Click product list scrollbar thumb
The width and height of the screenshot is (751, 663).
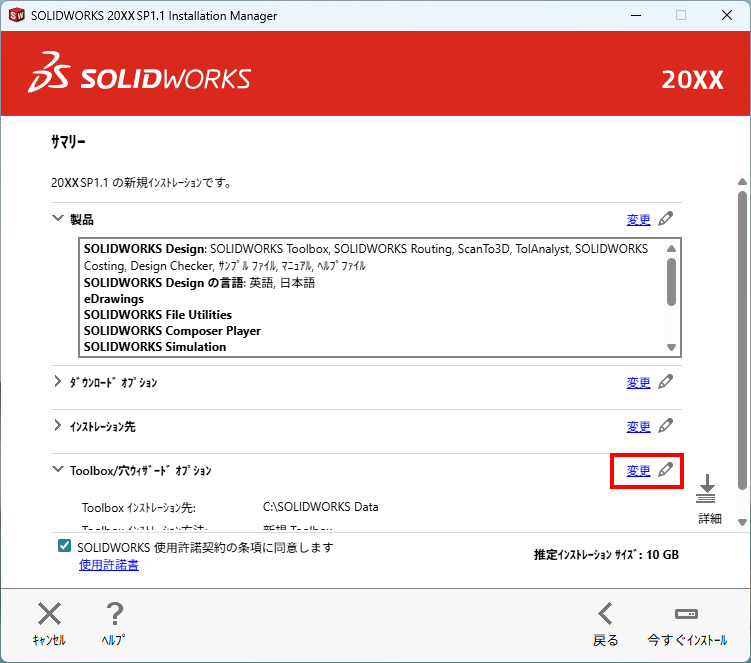[671, 282]
